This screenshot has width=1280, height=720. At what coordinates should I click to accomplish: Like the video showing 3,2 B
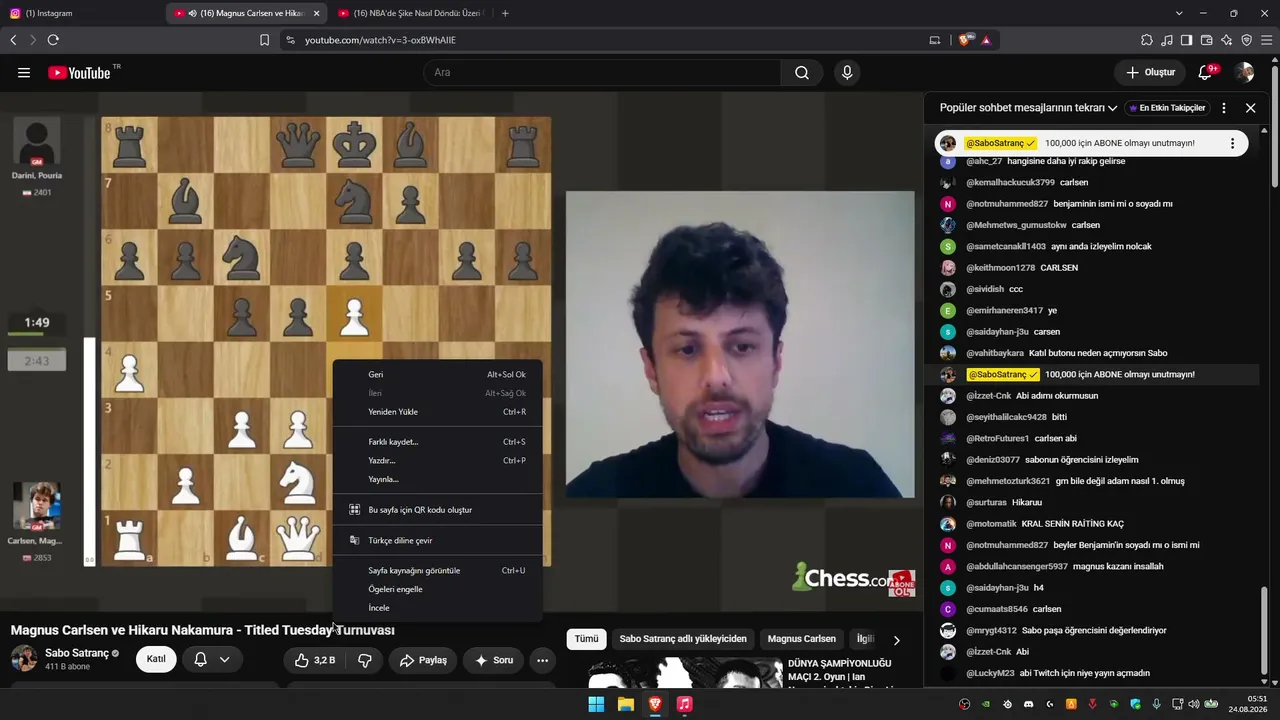(314, 660)
